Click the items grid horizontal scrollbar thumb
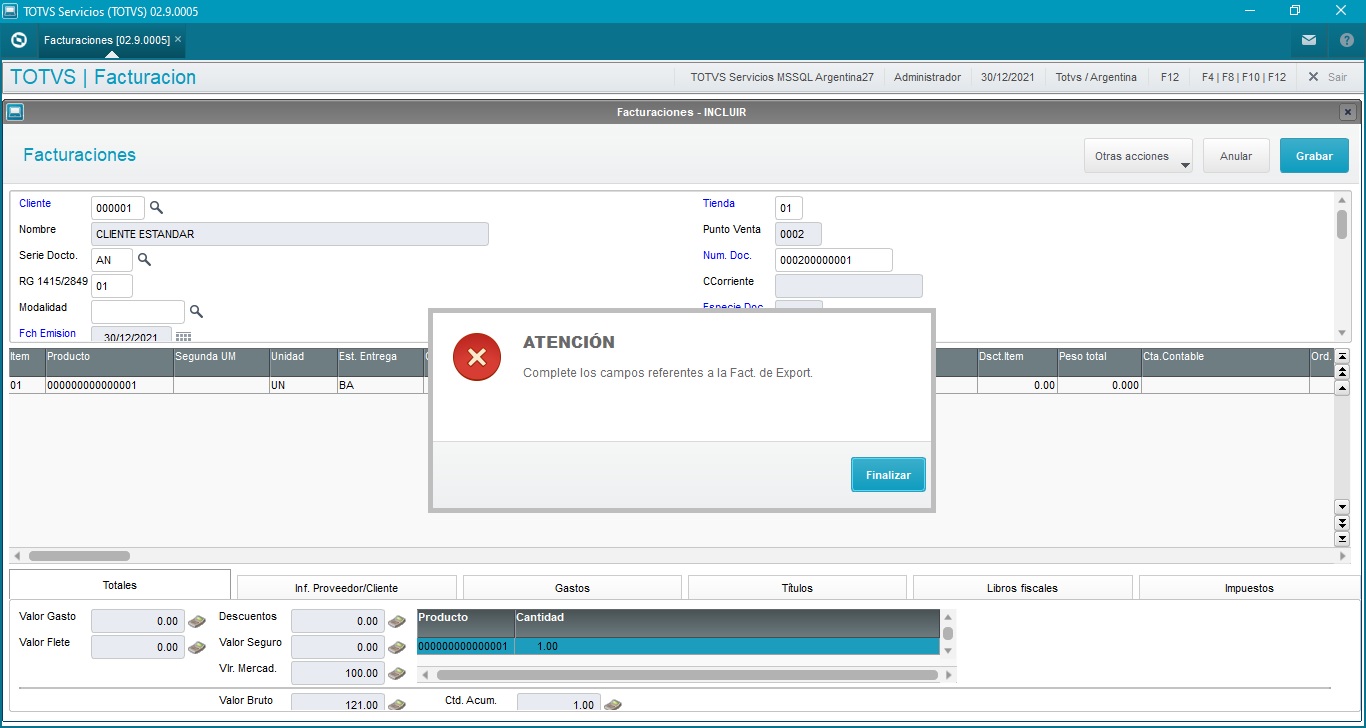 coord(79,556)
